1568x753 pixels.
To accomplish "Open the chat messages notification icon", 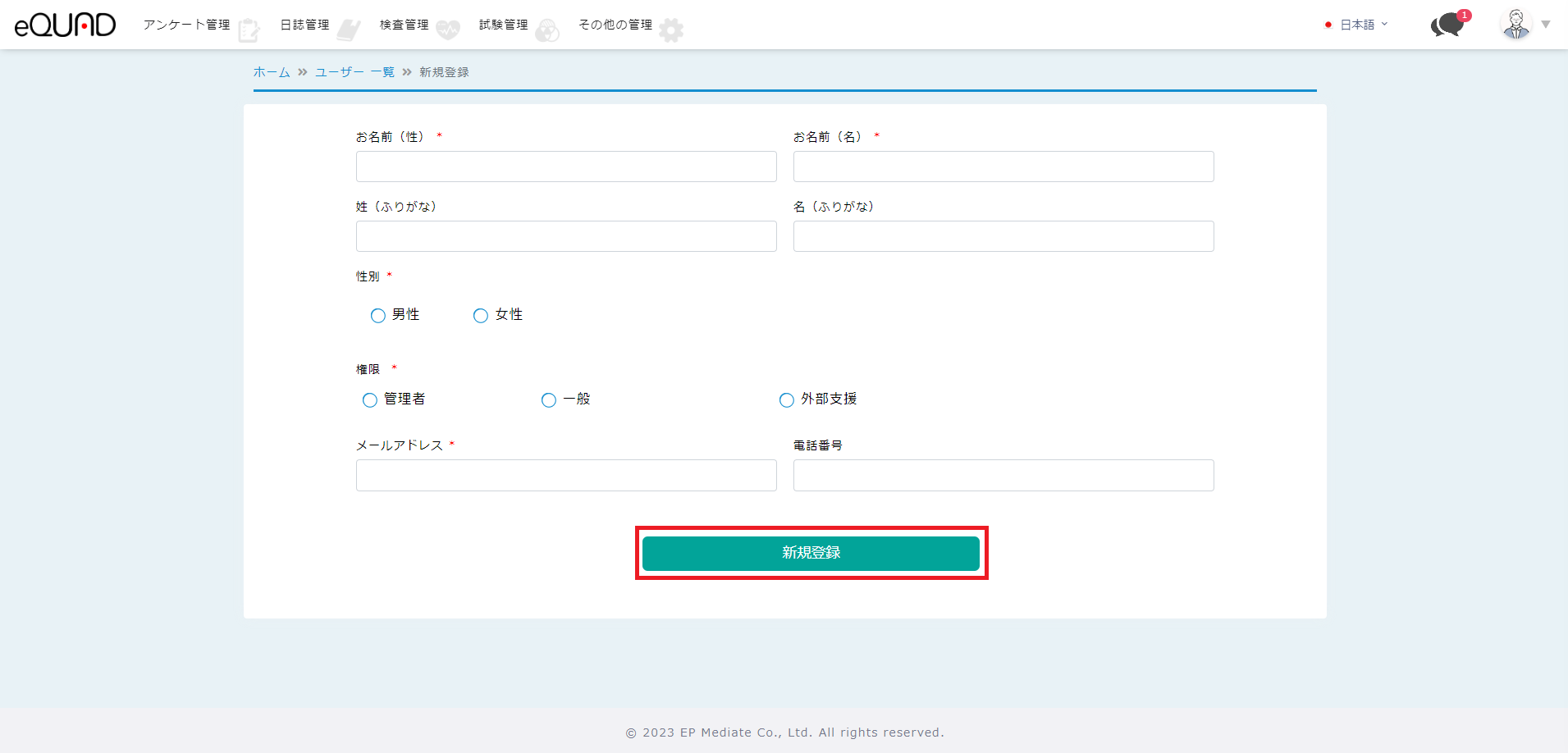I will (x=1448, y=25).
